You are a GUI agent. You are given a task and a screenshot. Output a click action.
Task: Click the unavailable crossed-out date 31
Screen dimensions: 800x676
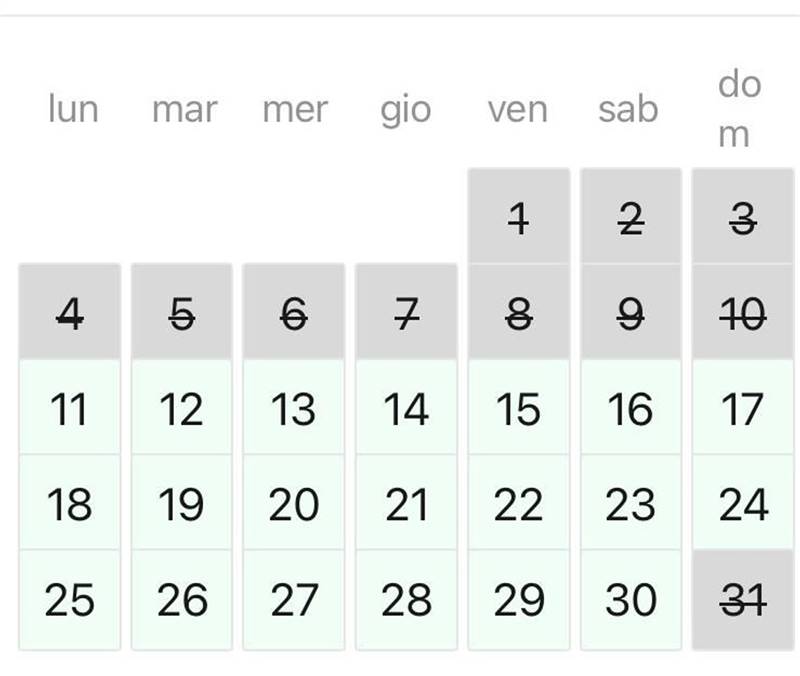[x=742, y=599]
